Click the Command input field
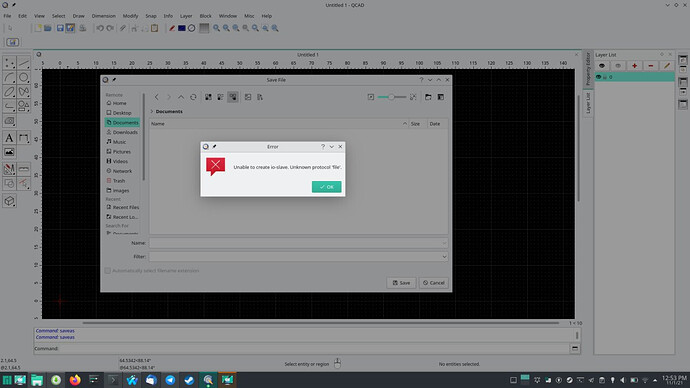Screen dimensions: 690x388 click(314, 348)
